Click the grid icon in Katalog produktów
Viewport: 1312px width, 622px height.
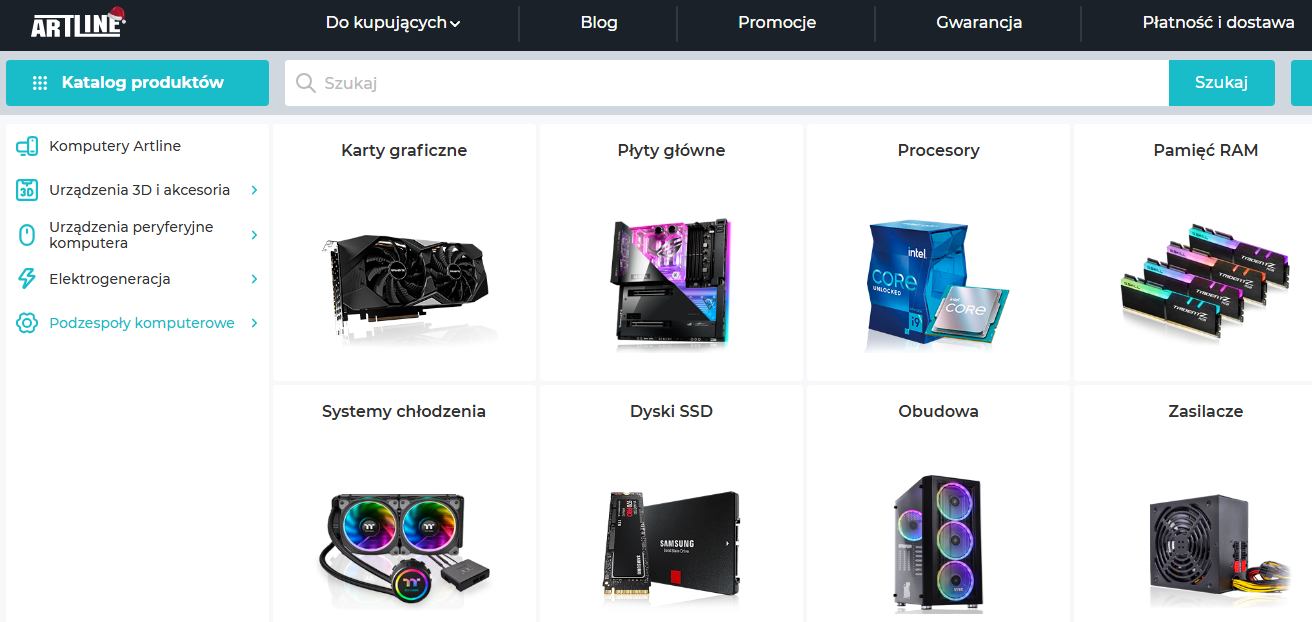[x=40, y=83]
